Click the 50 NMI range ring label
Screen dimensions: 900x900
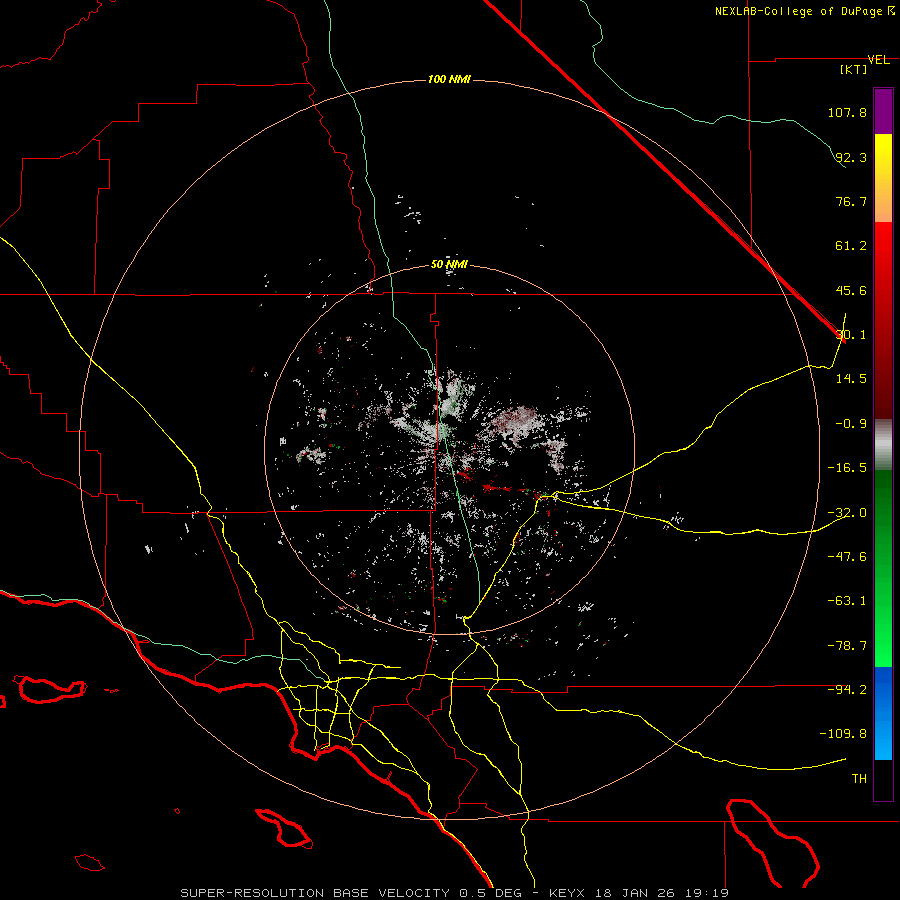click(x=449, y=265)
